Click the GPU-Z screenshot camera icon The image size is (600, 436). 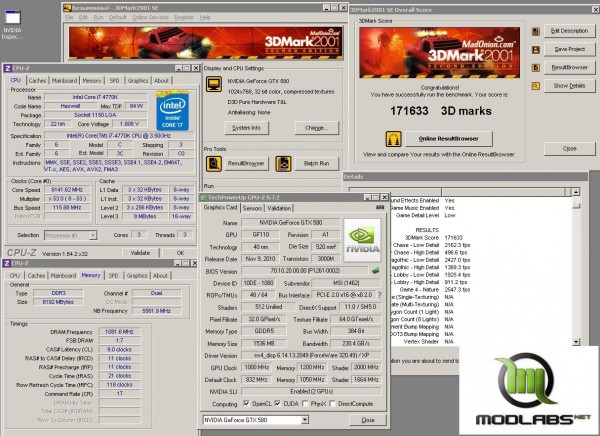coord(380,207)
